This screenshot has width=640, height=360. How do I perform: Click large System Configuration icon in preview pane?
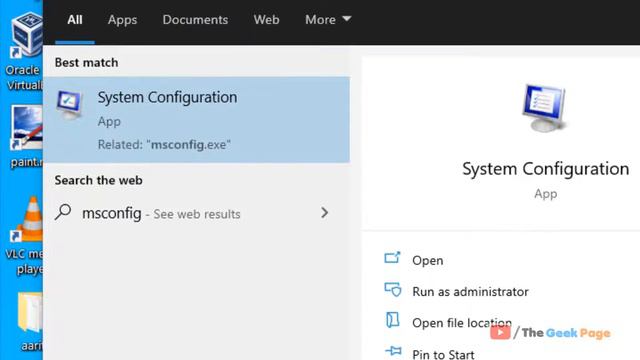[544, 108]
